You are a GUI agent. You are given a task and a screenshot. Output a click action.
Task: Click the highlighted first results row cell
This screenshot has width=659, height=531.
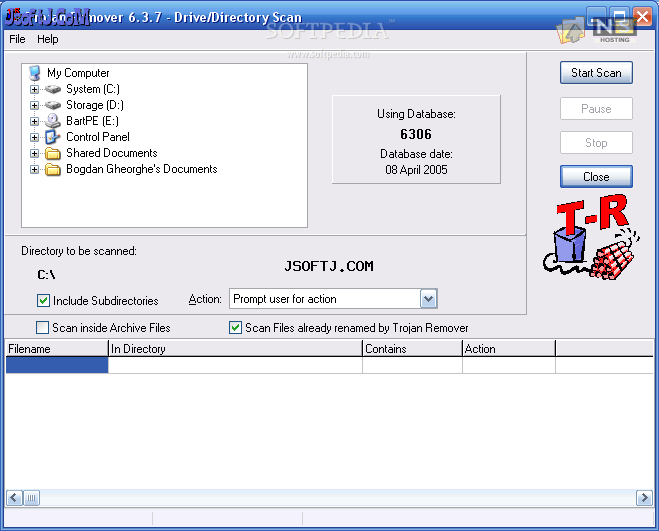click(x=57, y=365)
